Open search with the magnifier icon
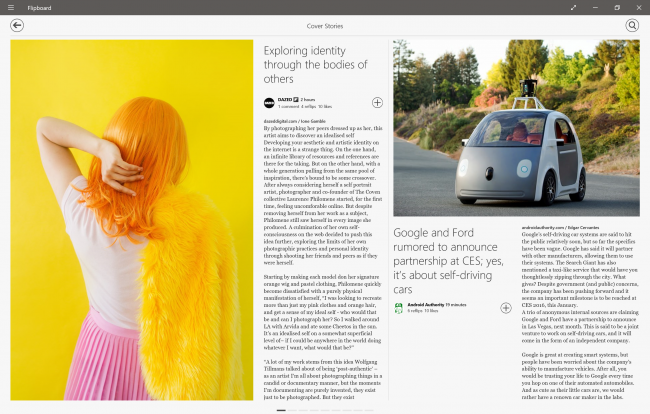Screen dimensions: 650x414 [632, 25]
